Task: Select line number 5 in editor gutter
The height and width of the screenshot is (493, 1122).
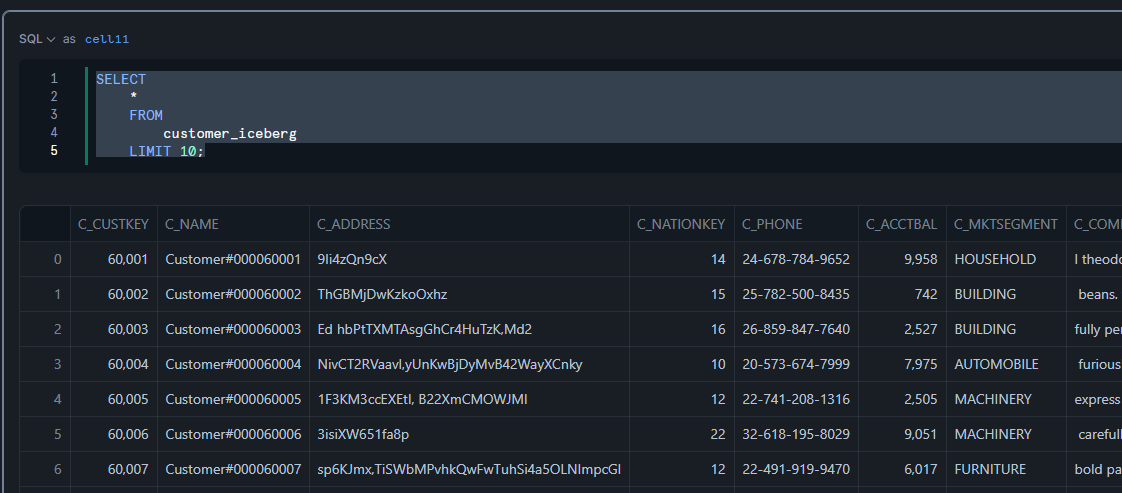Action: click(54, 151)
